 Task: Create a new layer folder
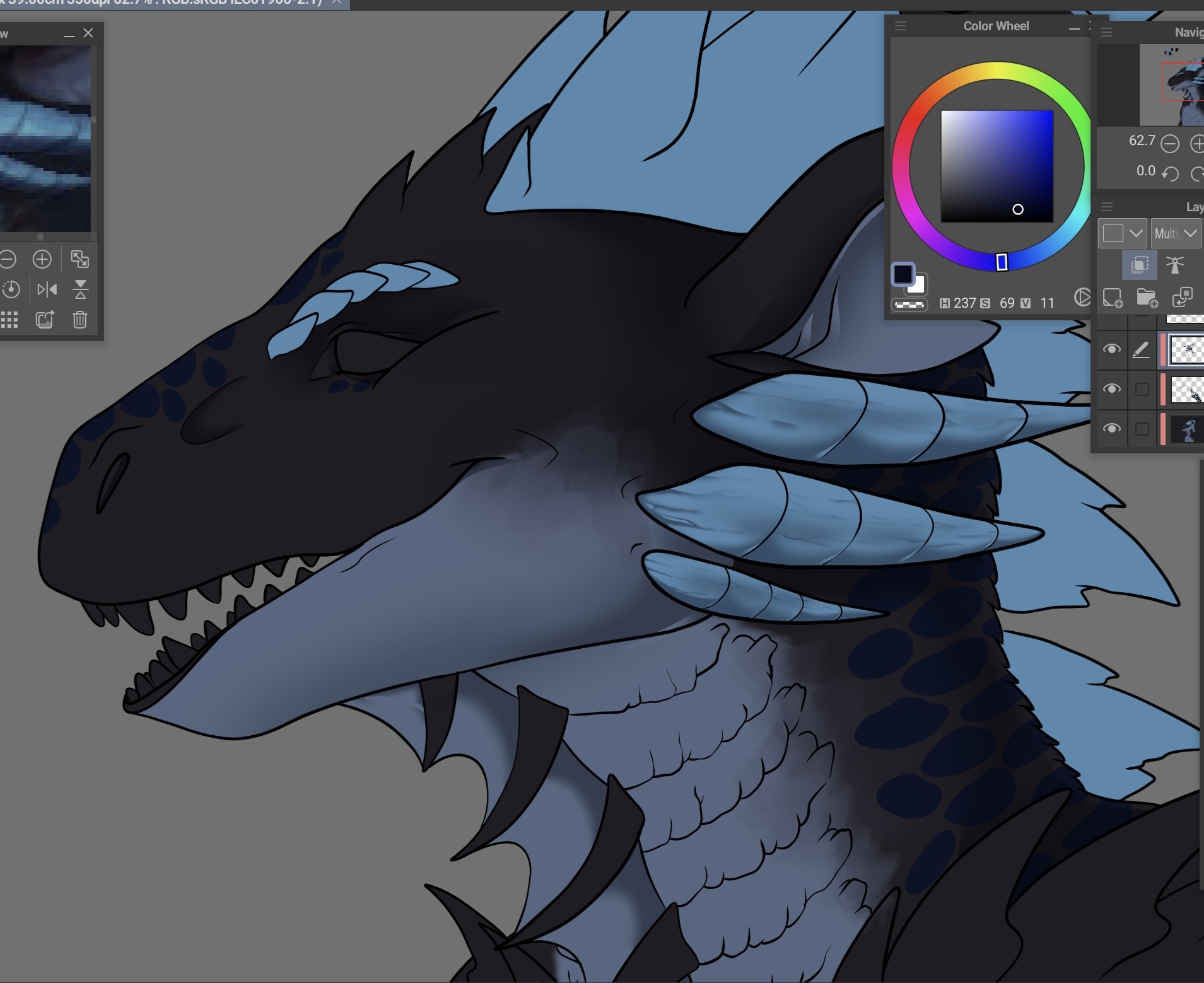pyautogui.click(x=1147, y=298)
